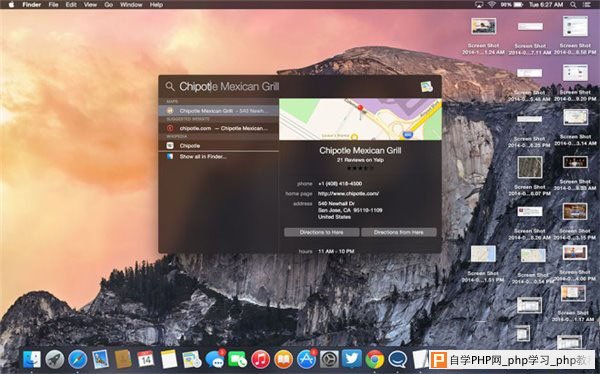Screen dimensions: 600x374
Task: Open iTunes music icon in Dock
Action: tap(261, 359)
